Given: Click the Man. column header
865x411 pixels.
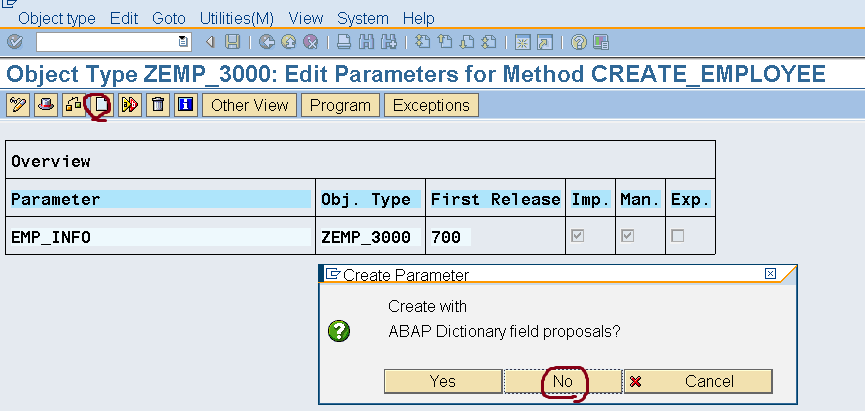Looking at the screenshot, I should (640, 199).
